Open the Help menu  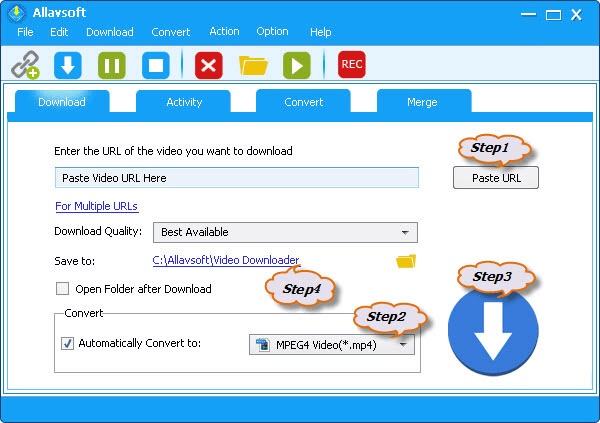321,32
